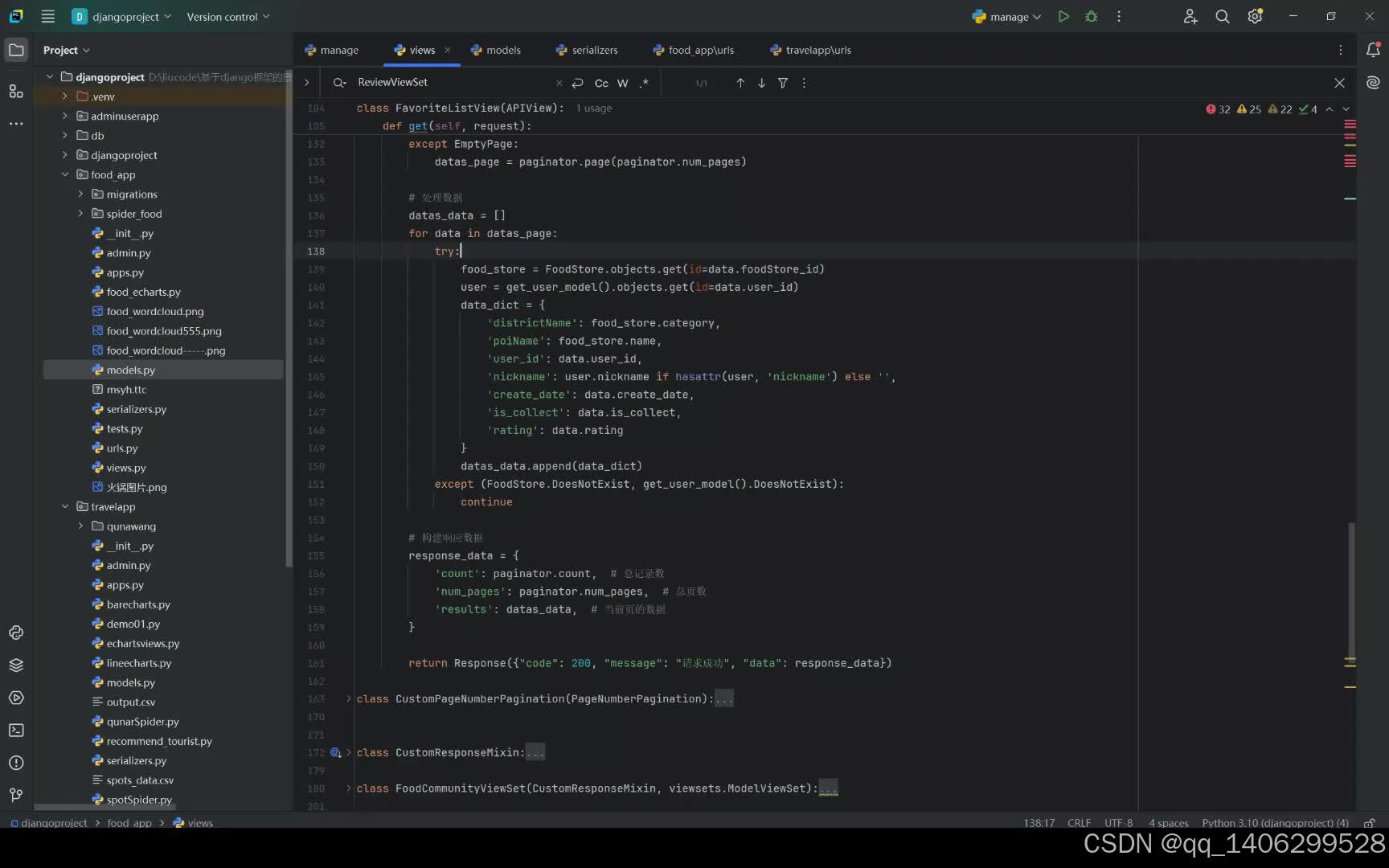Open the Code With Me icon
This screenshot has width=1389, height=868.
point(1190,16)
